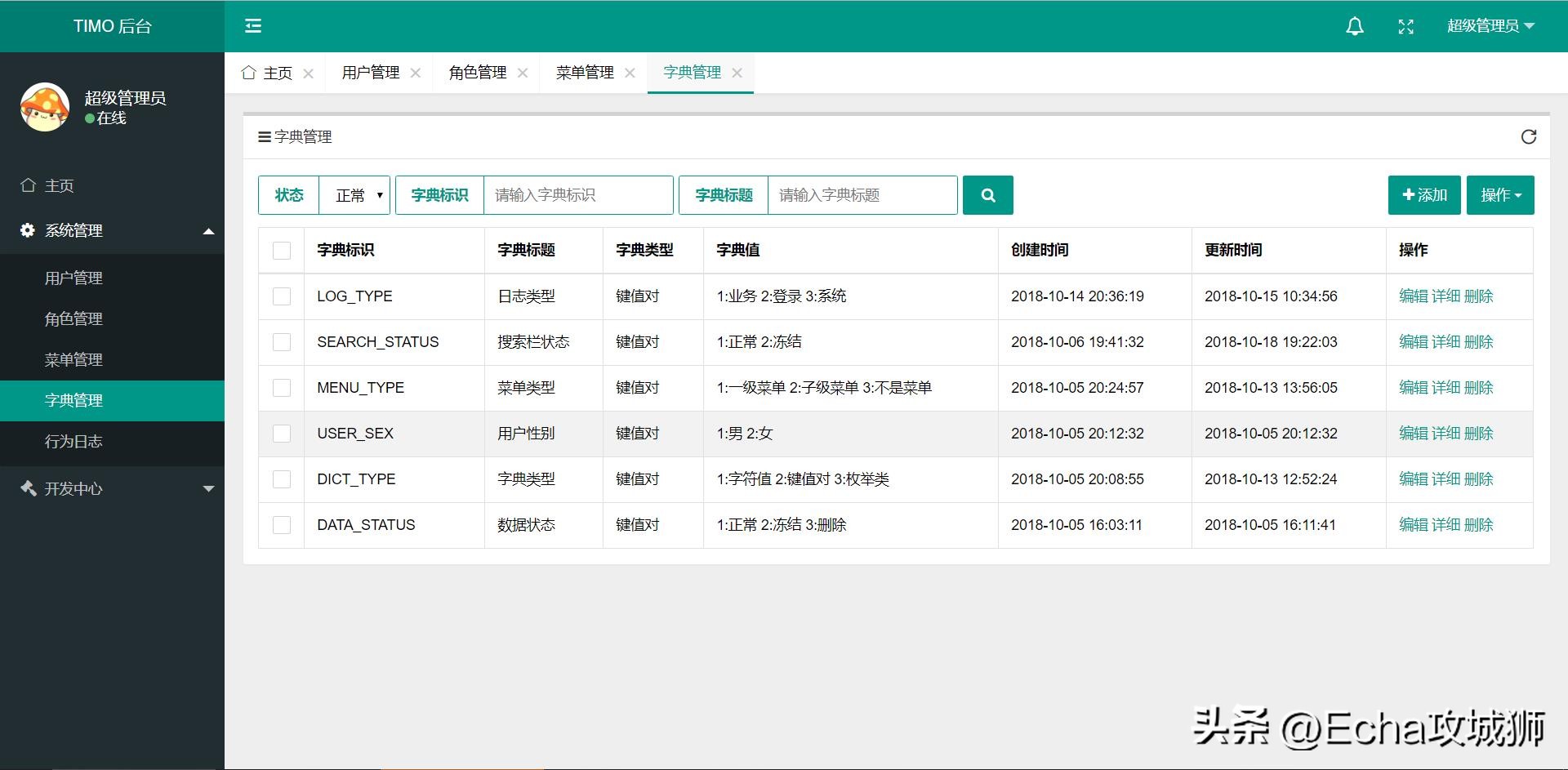Click the magnifier search button
1568x770 pixels.
[988, 194]
